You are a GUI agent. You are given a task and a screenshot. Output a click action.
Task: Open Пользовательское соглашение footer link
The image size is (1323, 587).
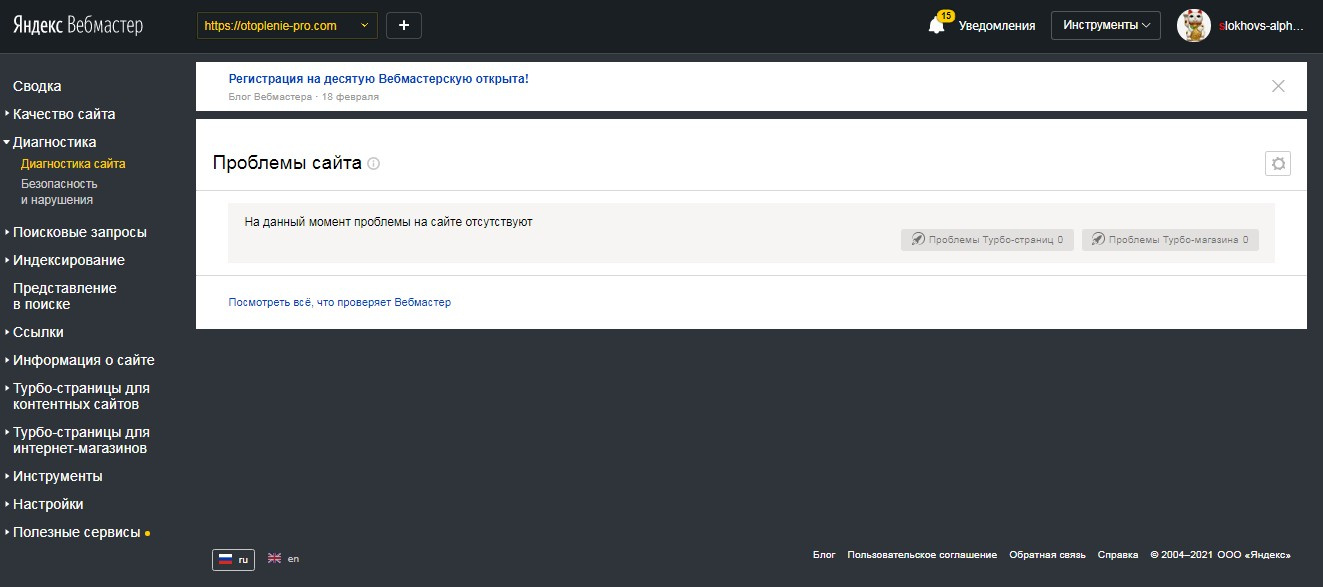pyautogui.click(x=922, y=554)
